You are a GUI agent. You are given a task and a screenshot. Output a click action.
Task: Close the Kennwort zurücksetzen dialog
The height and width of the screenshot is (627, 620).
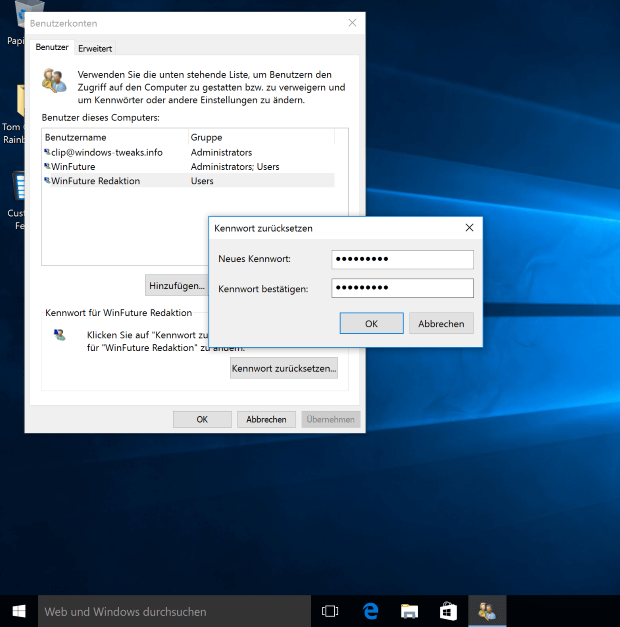(x=469, y=228)
